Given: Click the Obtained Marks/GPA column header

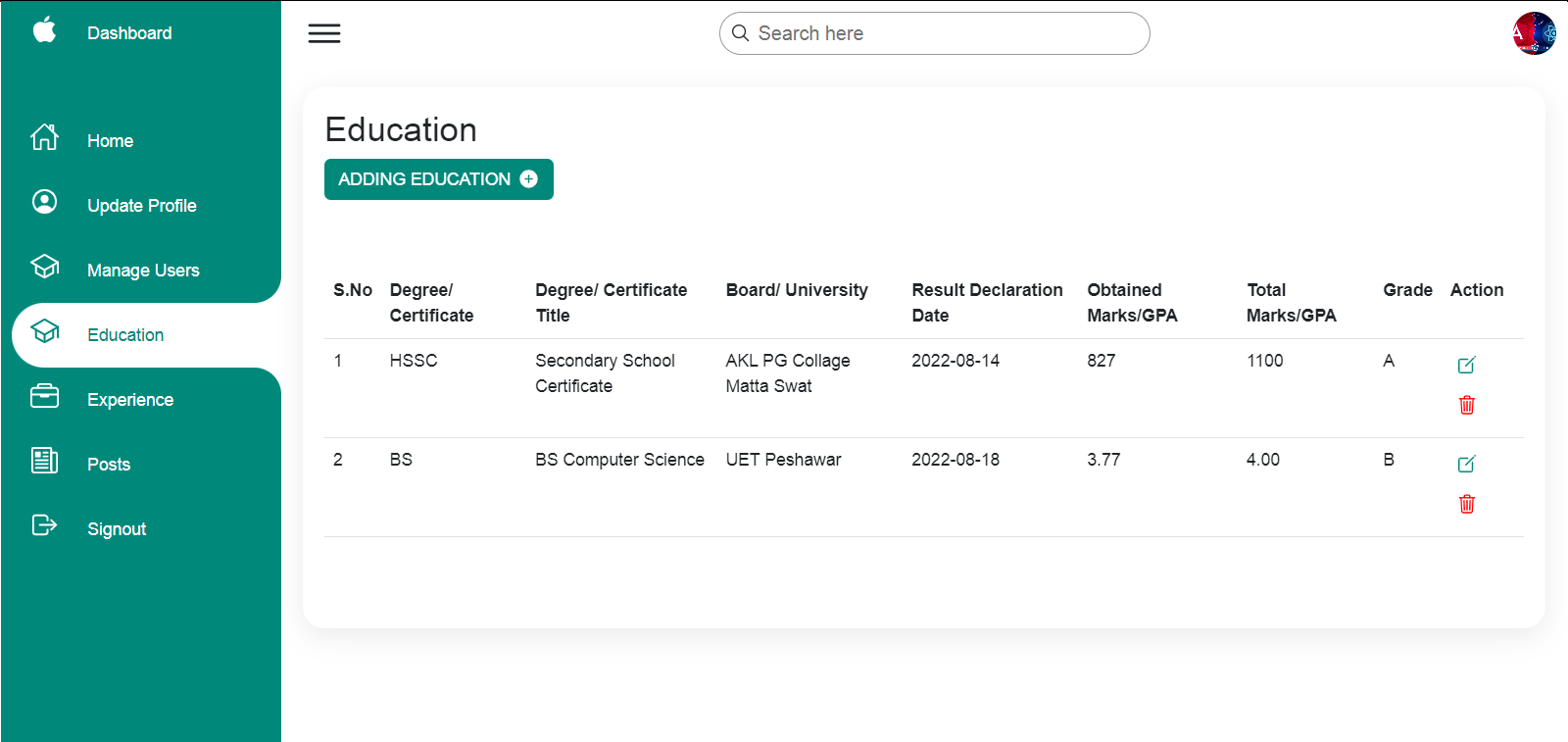Looking at the screenshot, I should [1132, 303].
